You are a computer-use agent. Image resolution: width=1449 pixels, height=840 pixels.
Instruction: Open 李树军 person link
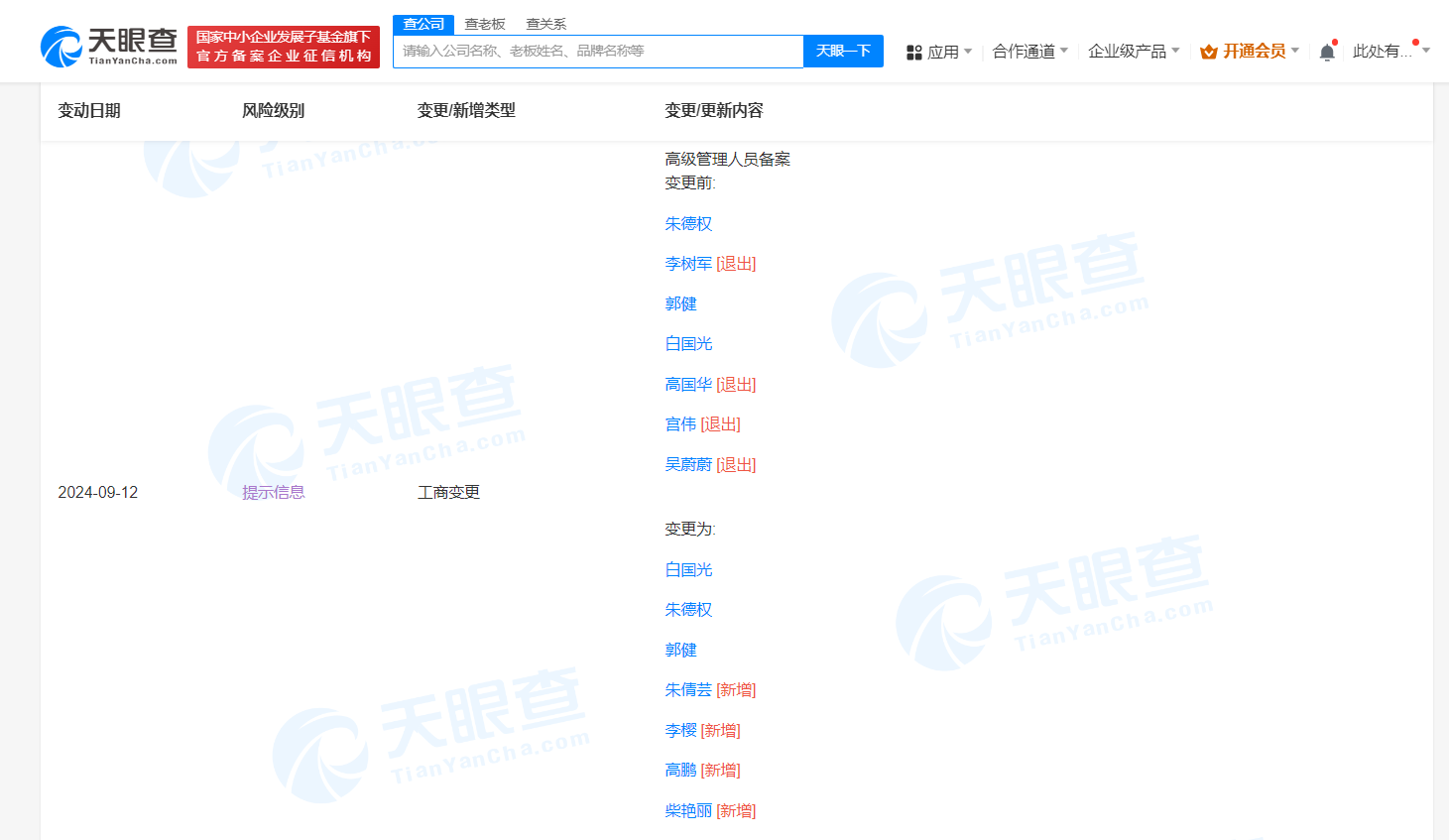(x=688, y=264)
